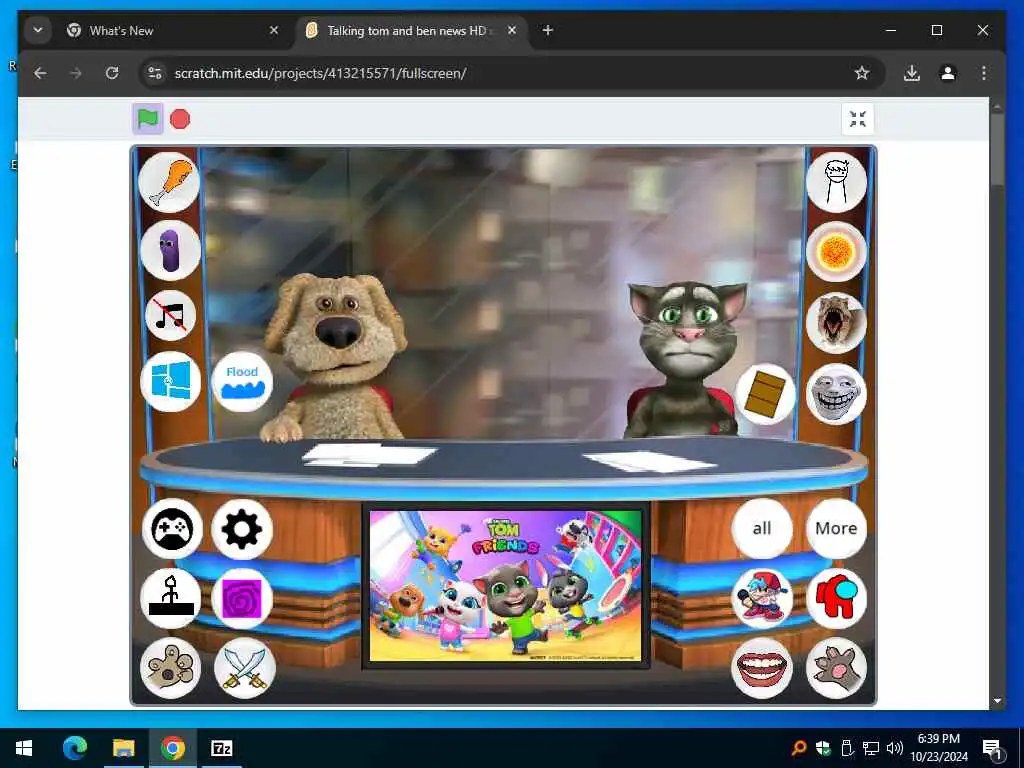1024x768 pixels.
Task: Stop the project with the red stop button
Action: 180,119
